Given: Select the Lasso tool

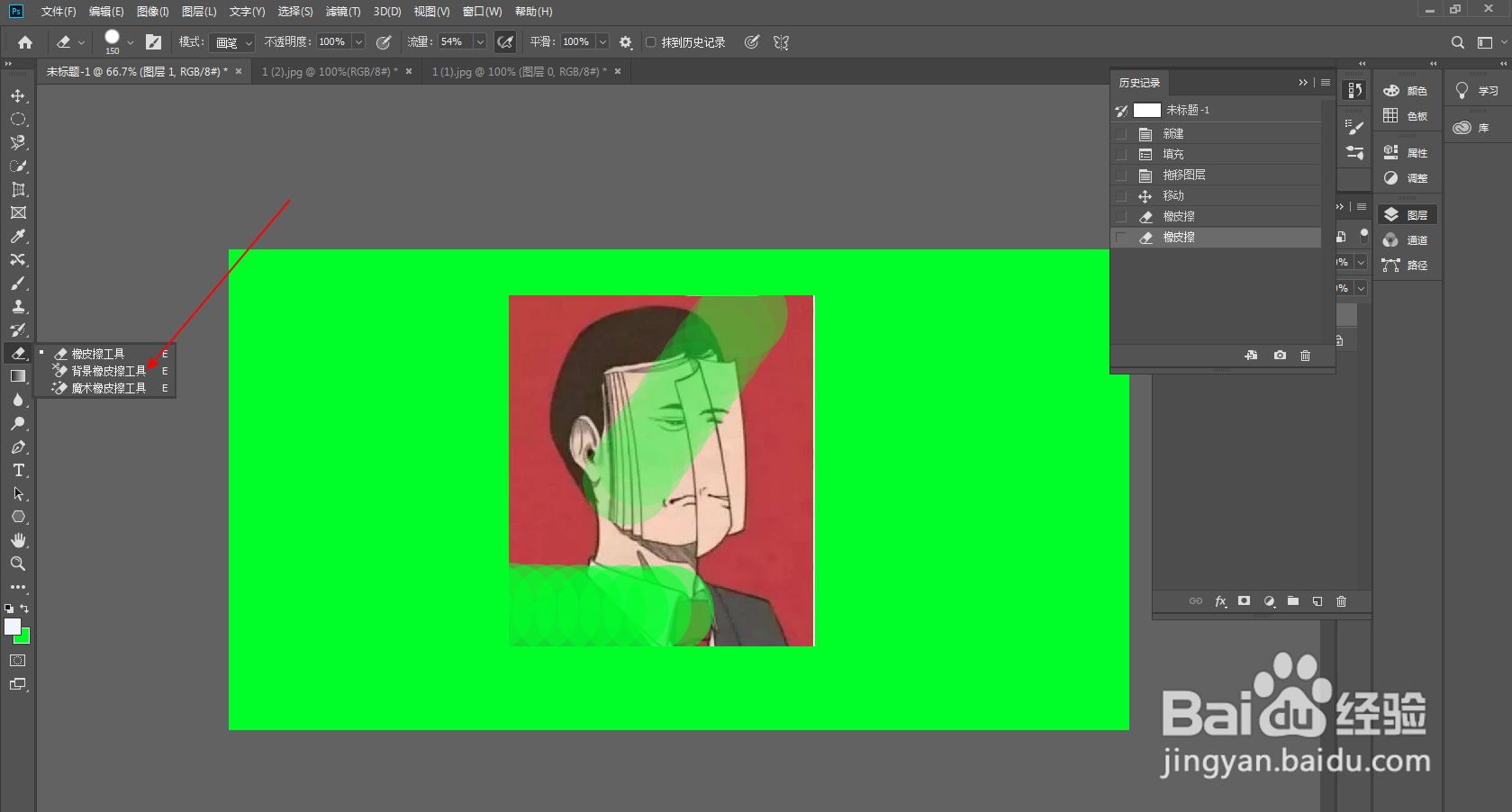Looking at the screenshot, I should click(18, 142).
